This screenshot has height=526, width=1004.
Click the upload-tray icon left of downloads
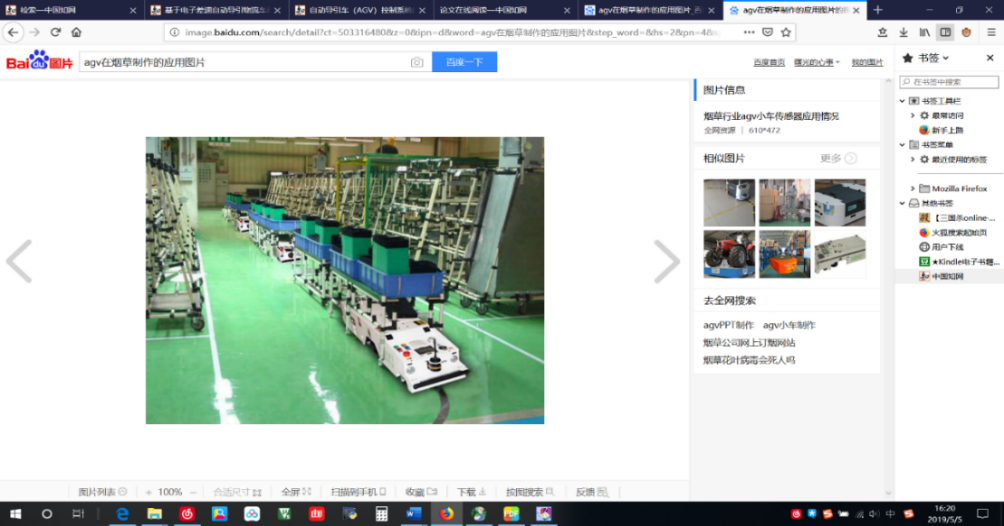click(882, 32)
